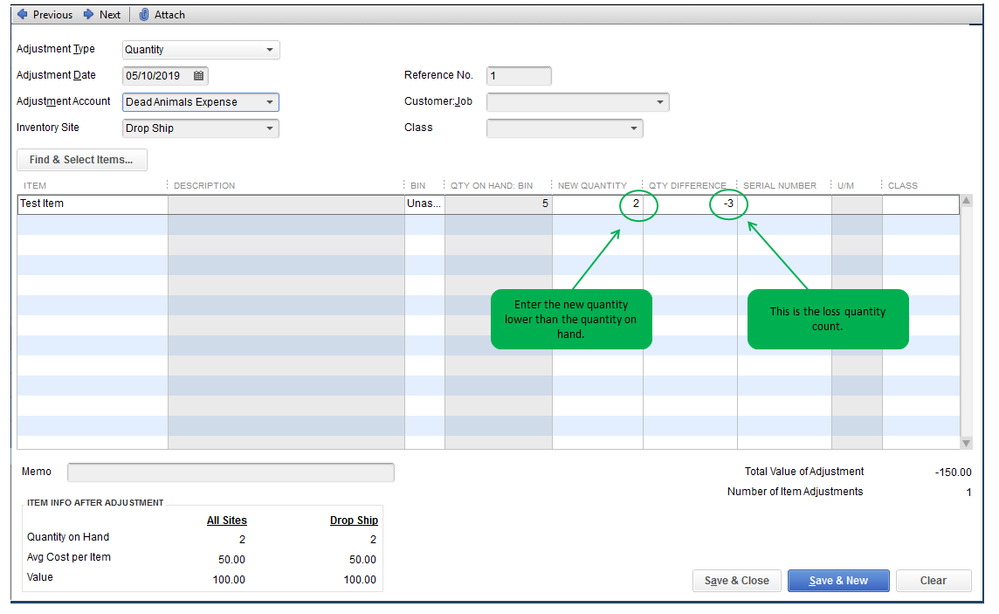Select the Serial Number cell for Test Item
Screen dimensions: 999x614
[x=784, y=204]
